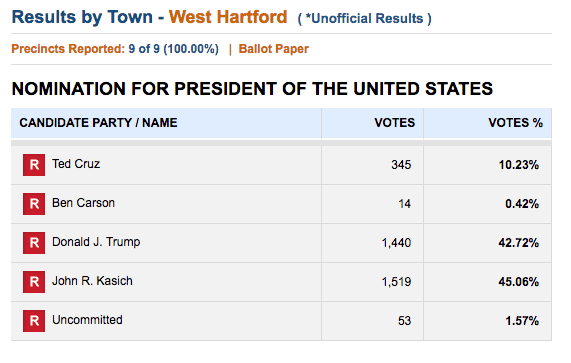
Task: Click the Nomination for President heading
Action: click(252, 89)
